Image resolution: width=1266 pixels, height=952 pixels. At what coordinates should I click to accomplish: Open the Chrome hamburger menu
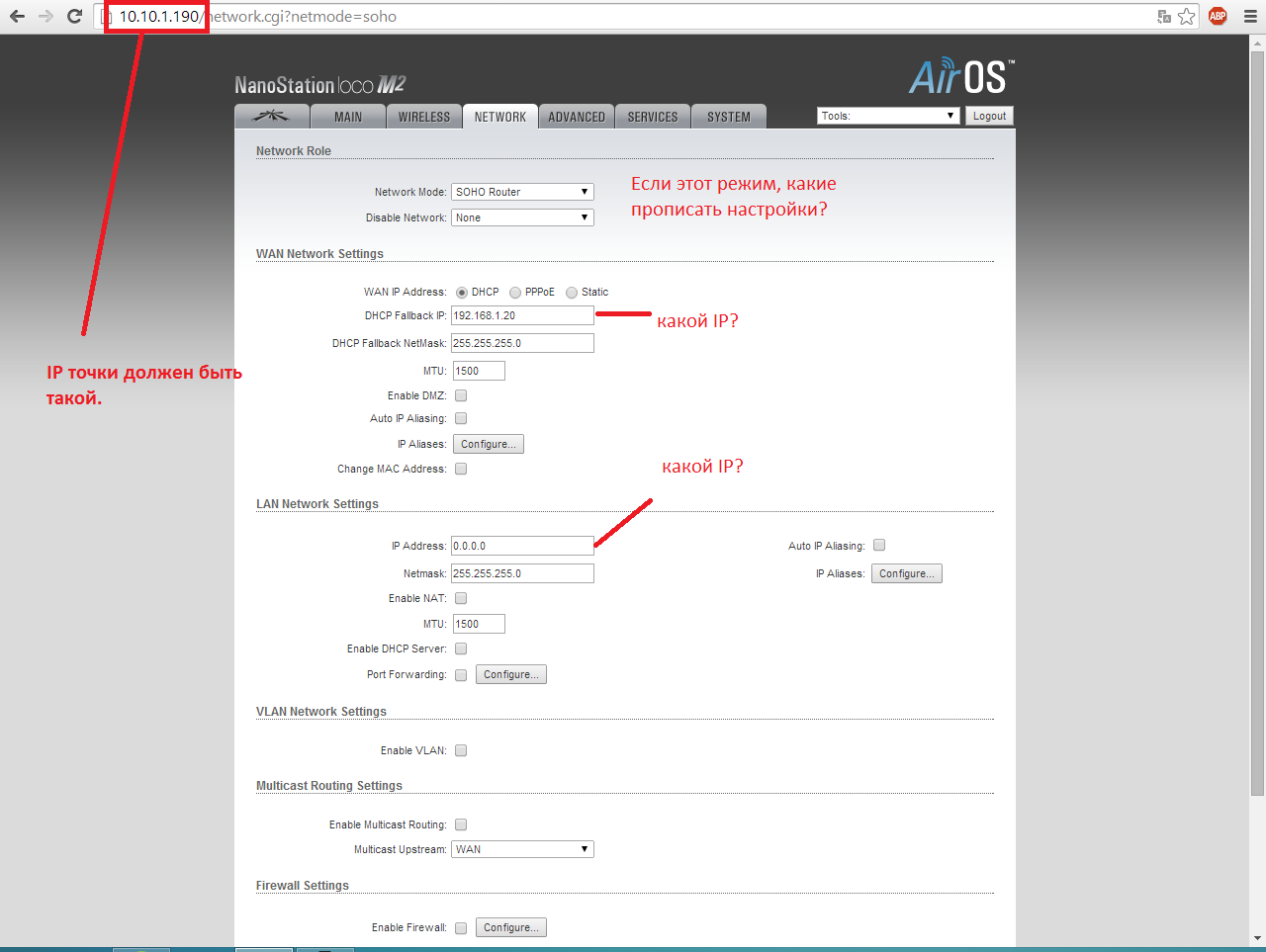1249,16
